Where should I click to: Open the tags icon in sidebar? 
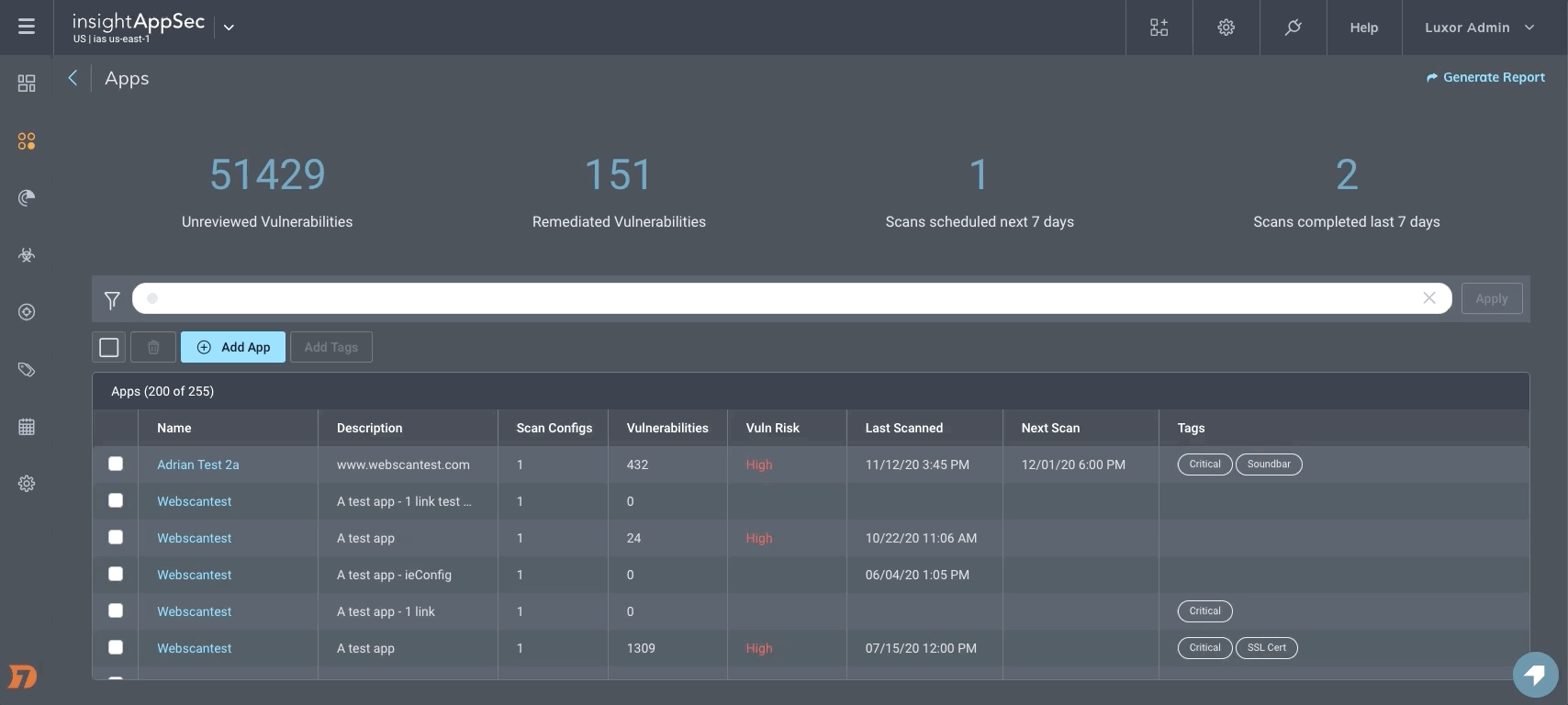[x=27, y=370]
